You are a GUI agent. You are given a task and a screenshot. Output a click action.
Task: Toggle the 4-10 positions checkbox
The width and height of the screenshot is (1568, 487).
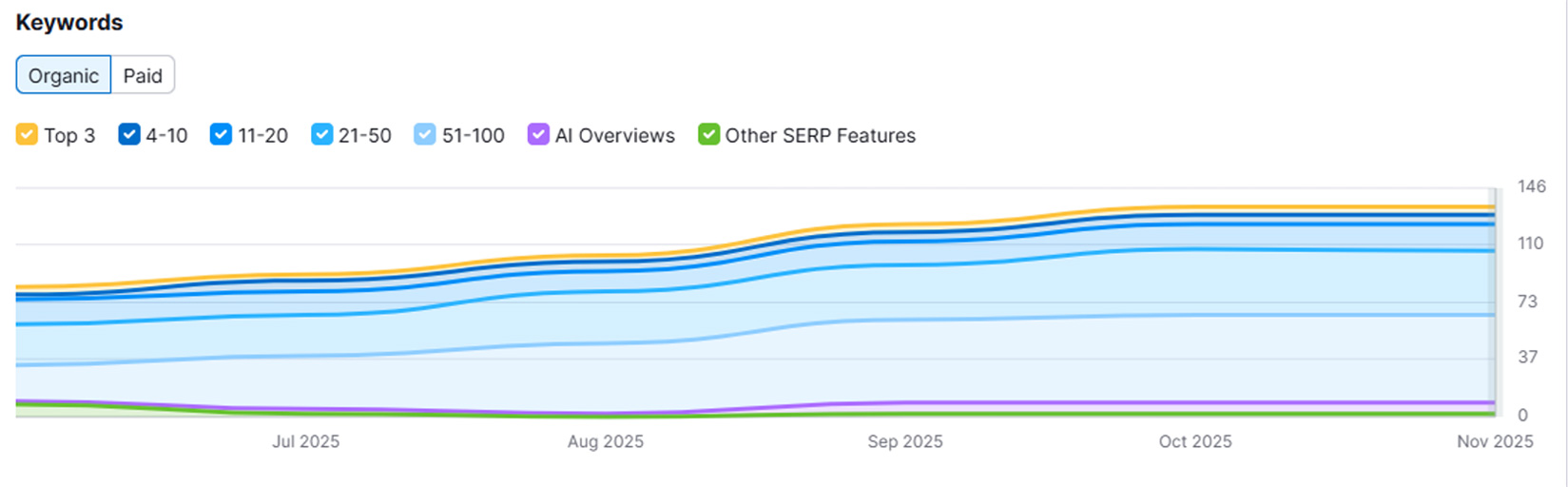[x=129, y=135]
